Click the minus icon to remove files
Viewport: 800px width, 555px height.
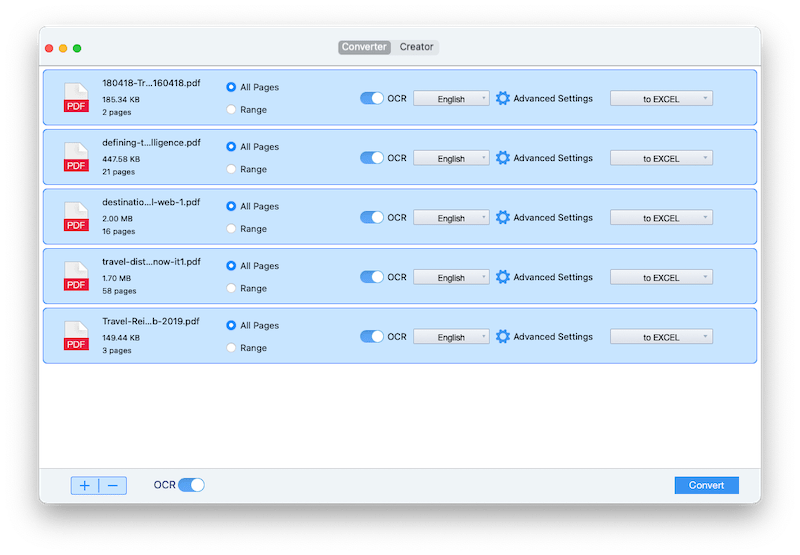click(112, 486)
